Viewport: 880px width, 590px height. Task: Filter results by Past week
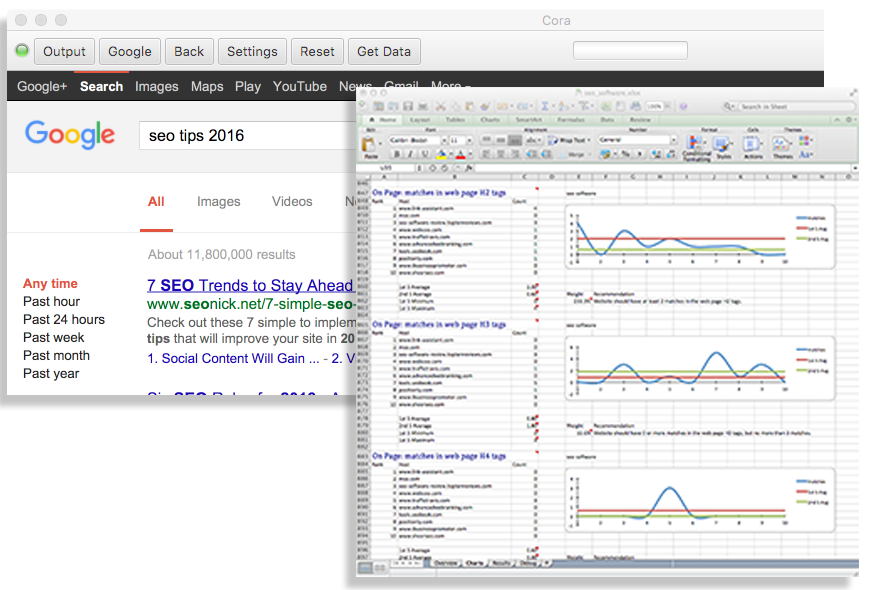(x=53, y=337)
